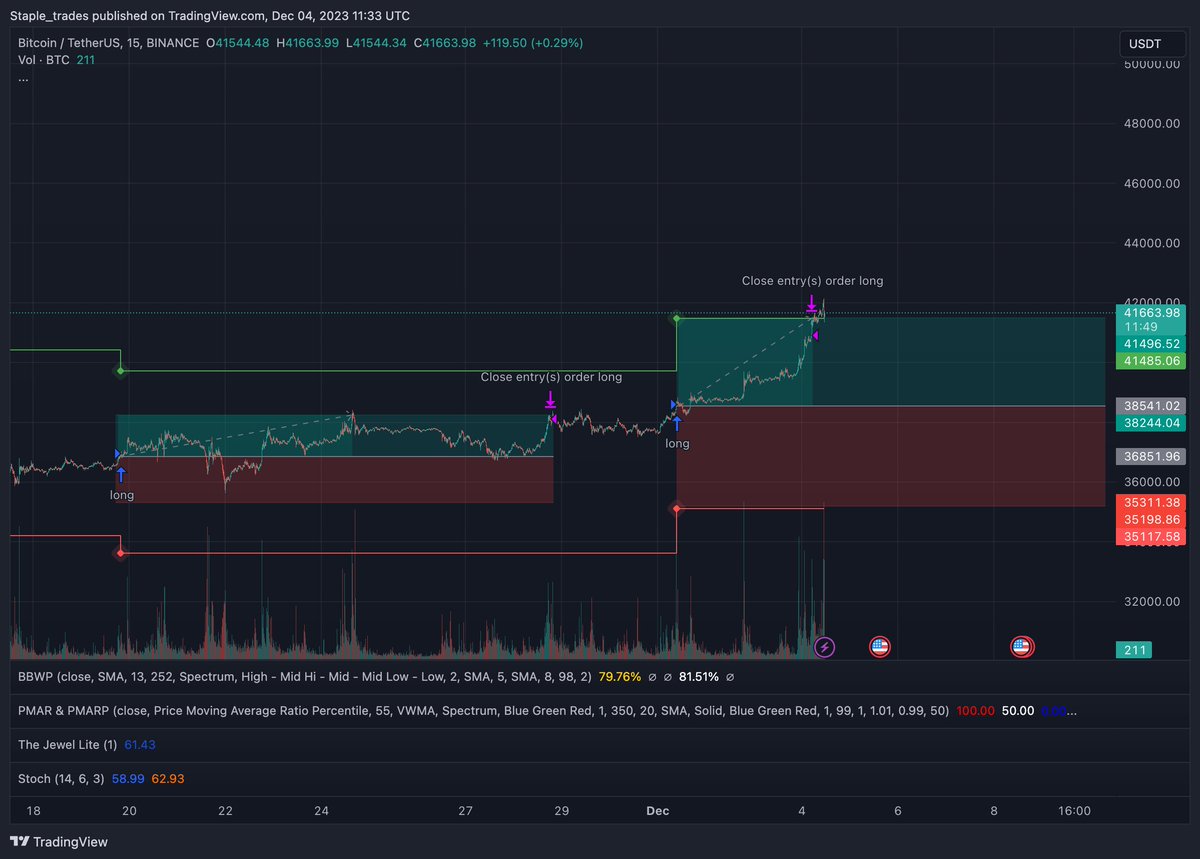
Task: Click the volume axis label 211
Action: 1134,650
